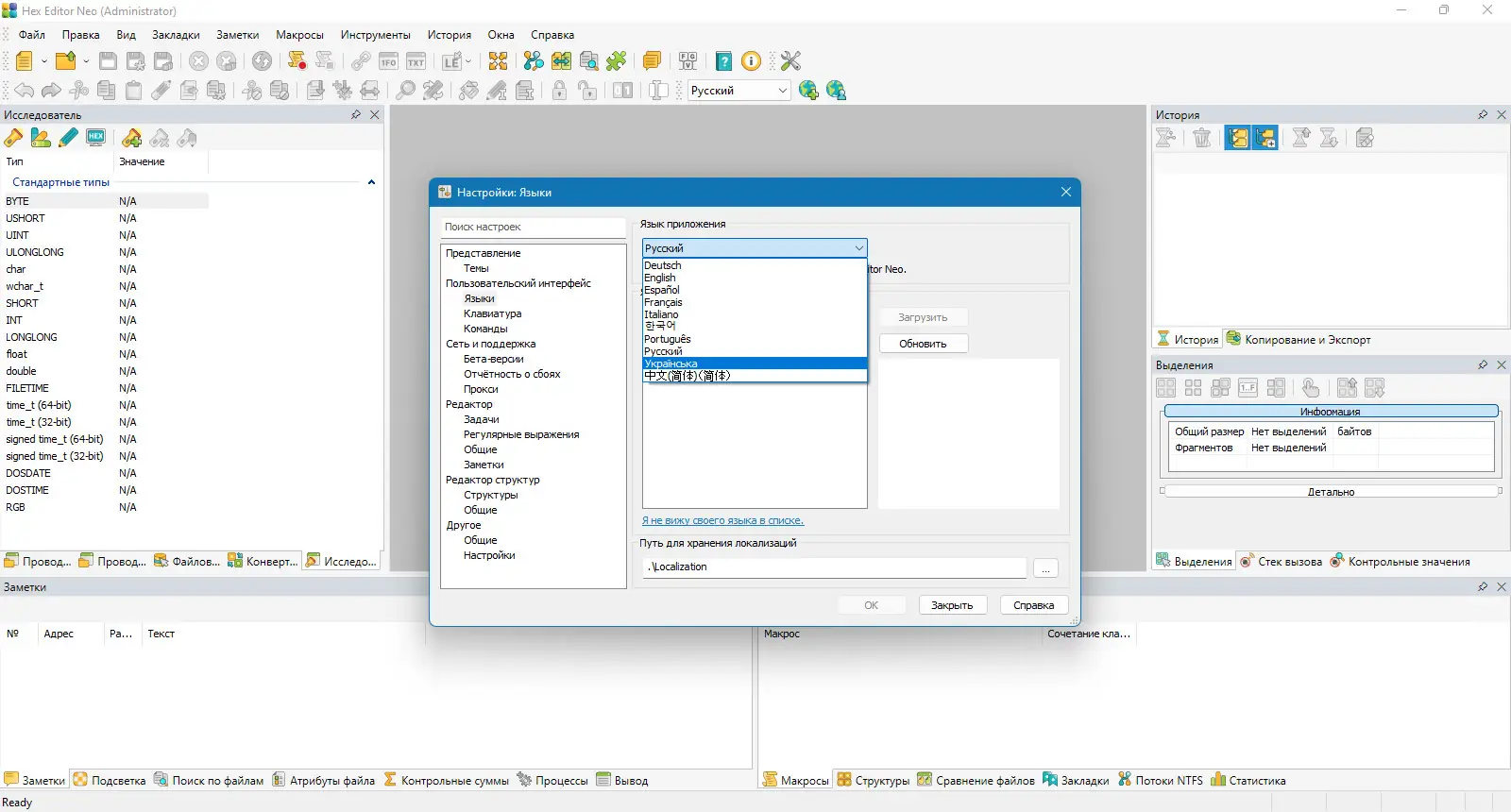This screenshot has width=1511, height=812.
Task: Toggle pin on Исследователь panel
Action: [x=356, y=115]
